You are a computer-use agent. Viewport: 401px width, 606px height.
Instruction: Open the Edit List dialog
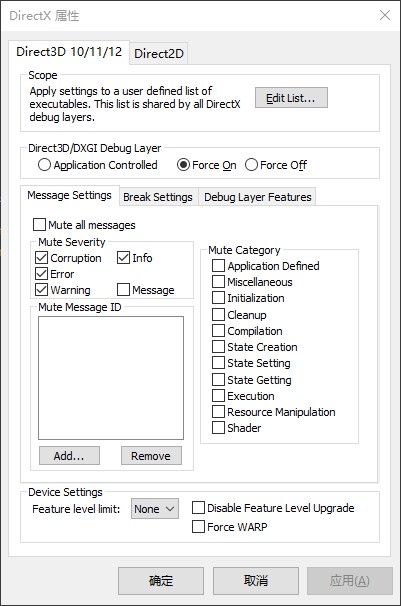click(x=291, y=98)
